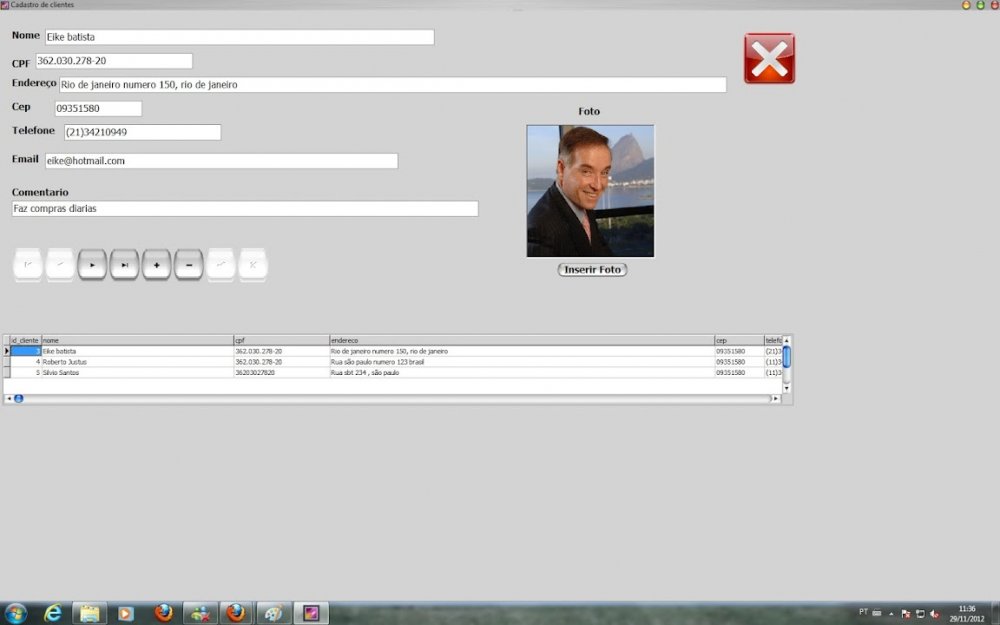1000x625 pixels.
Task: Click the red X close form button
Action: [x=769, y=58]
